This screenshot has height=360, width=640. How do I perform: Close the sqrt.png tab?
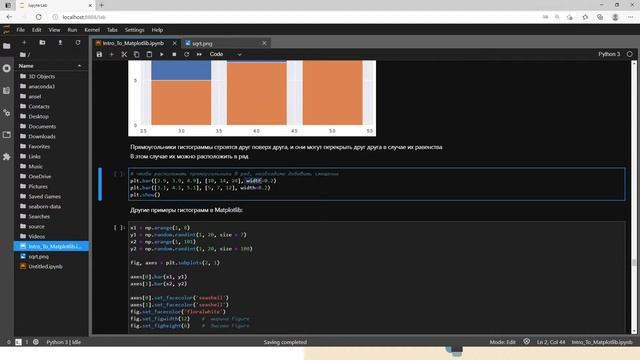[264, 43]
